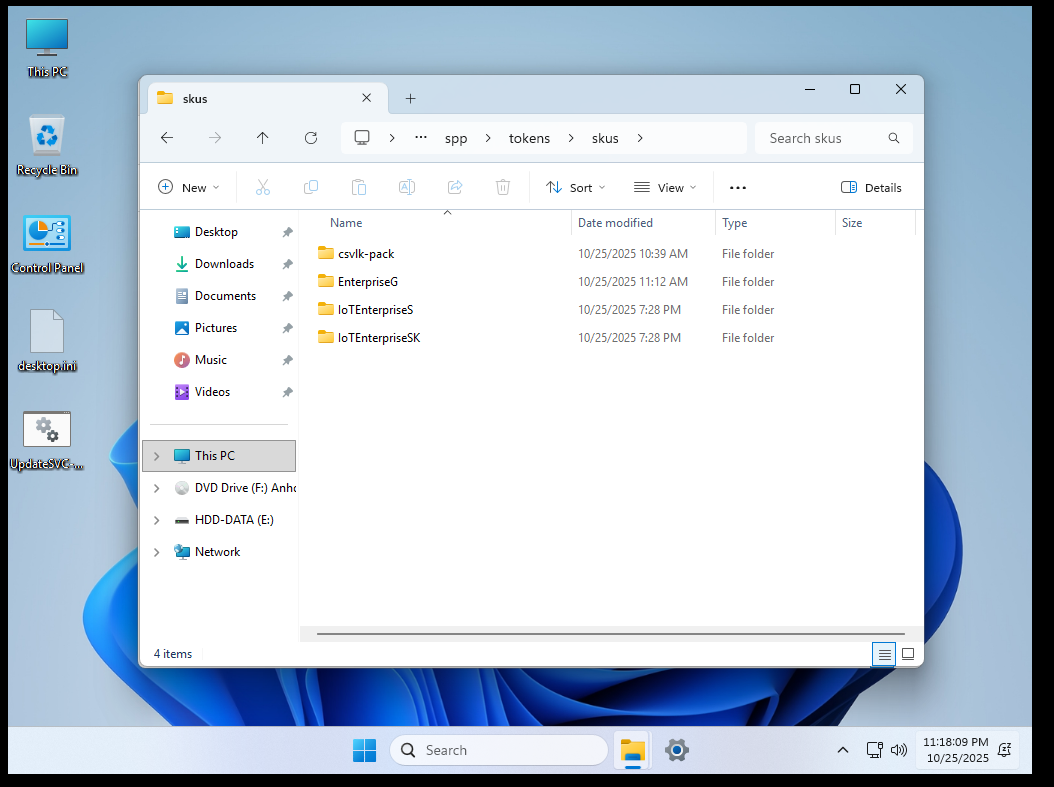Select desktop.ini file on desktop

[47, 341]
